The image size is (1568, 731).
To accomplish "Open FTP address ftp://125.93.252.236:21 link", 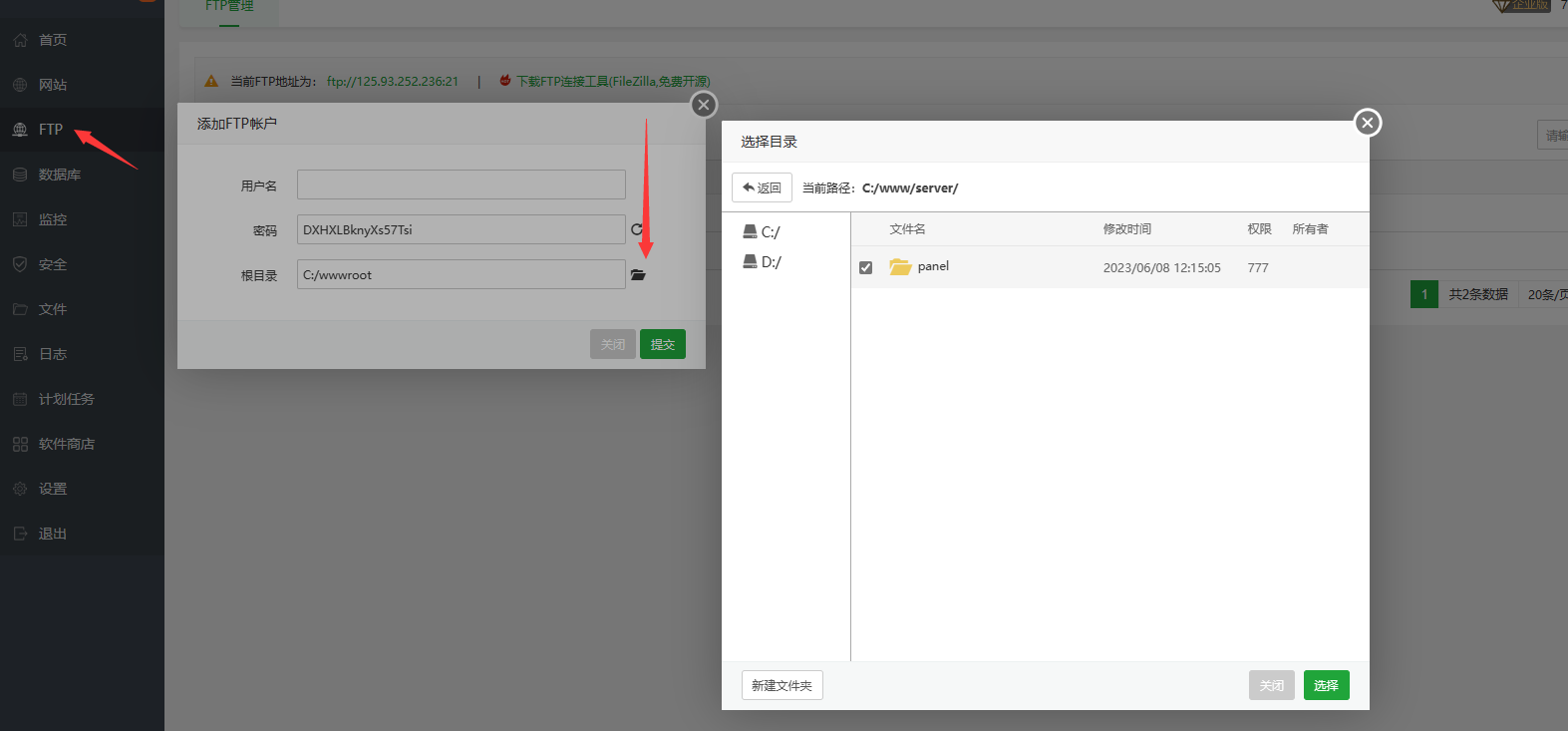I will click(393, 81).
